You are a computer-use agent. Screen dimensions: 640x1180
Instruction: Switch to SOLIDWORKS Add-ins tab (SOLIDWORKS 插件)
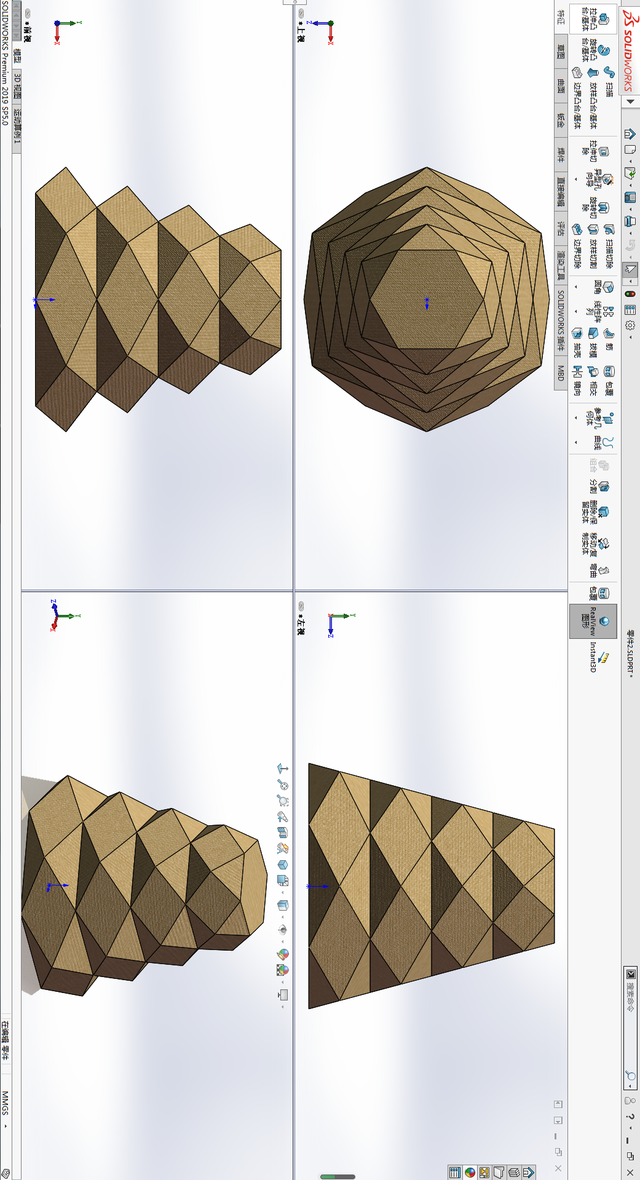561,322
